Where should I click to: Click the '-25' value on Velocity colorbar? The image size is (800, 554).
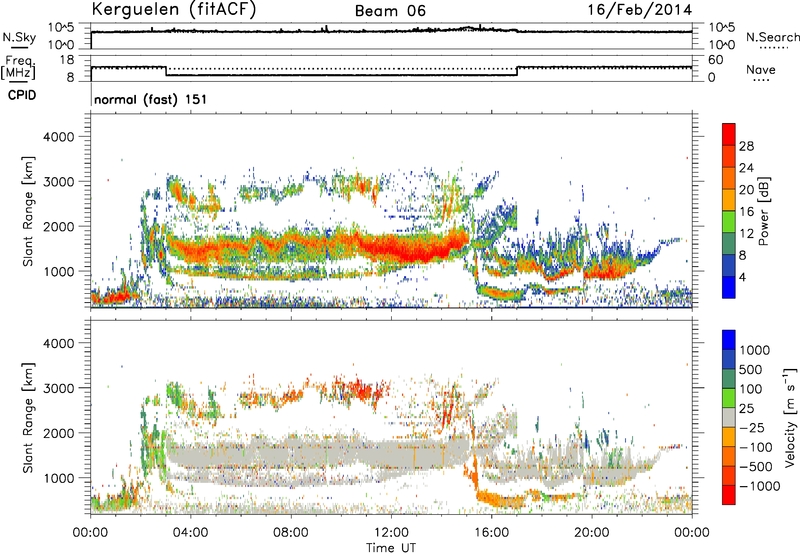[753, 428]
